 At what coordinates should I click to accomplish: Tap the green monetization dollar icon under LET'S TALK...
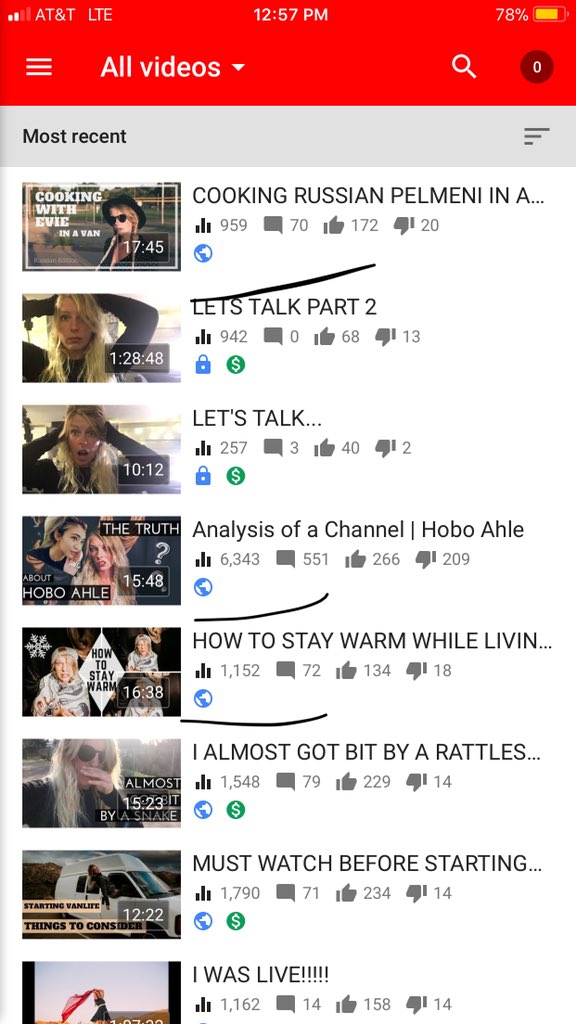click(236, 476)
